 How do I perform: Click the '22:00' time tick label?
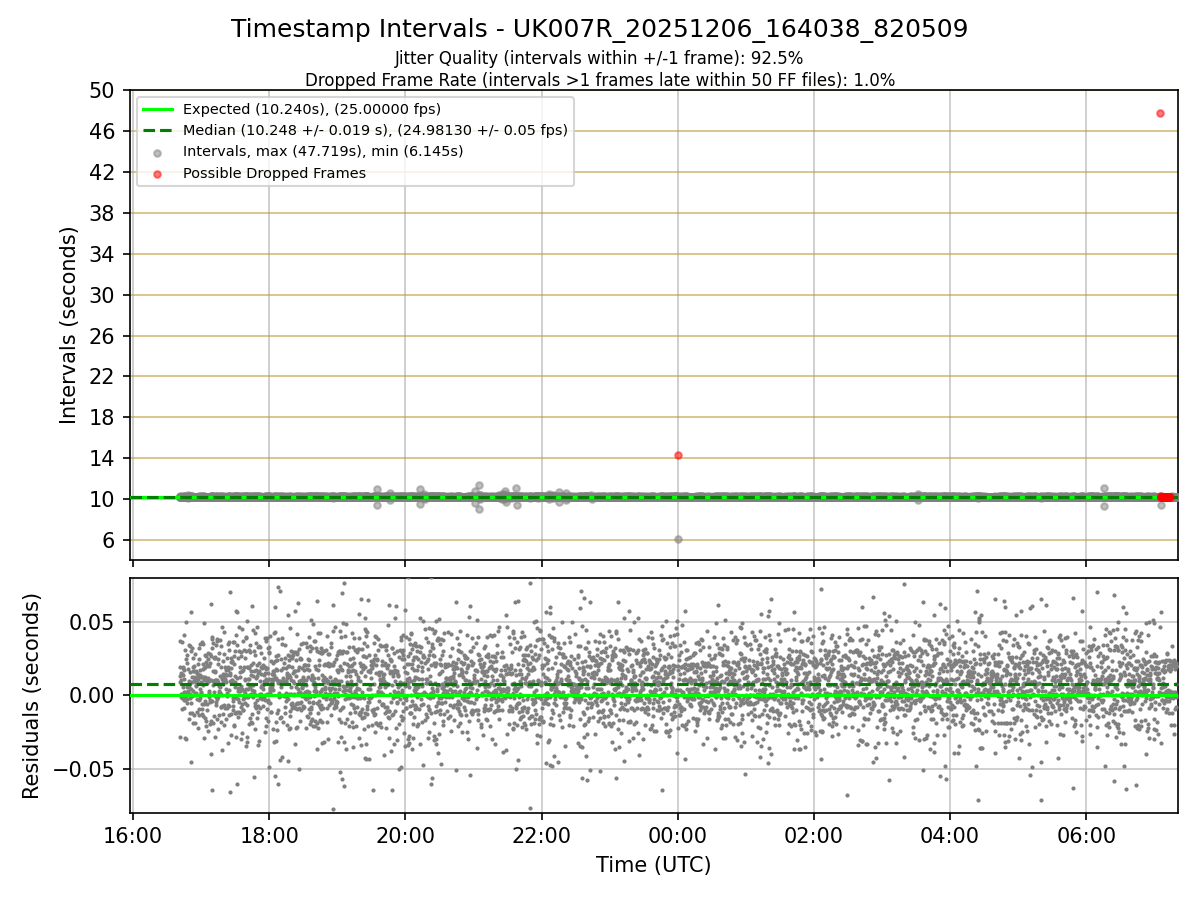(542, 834)
